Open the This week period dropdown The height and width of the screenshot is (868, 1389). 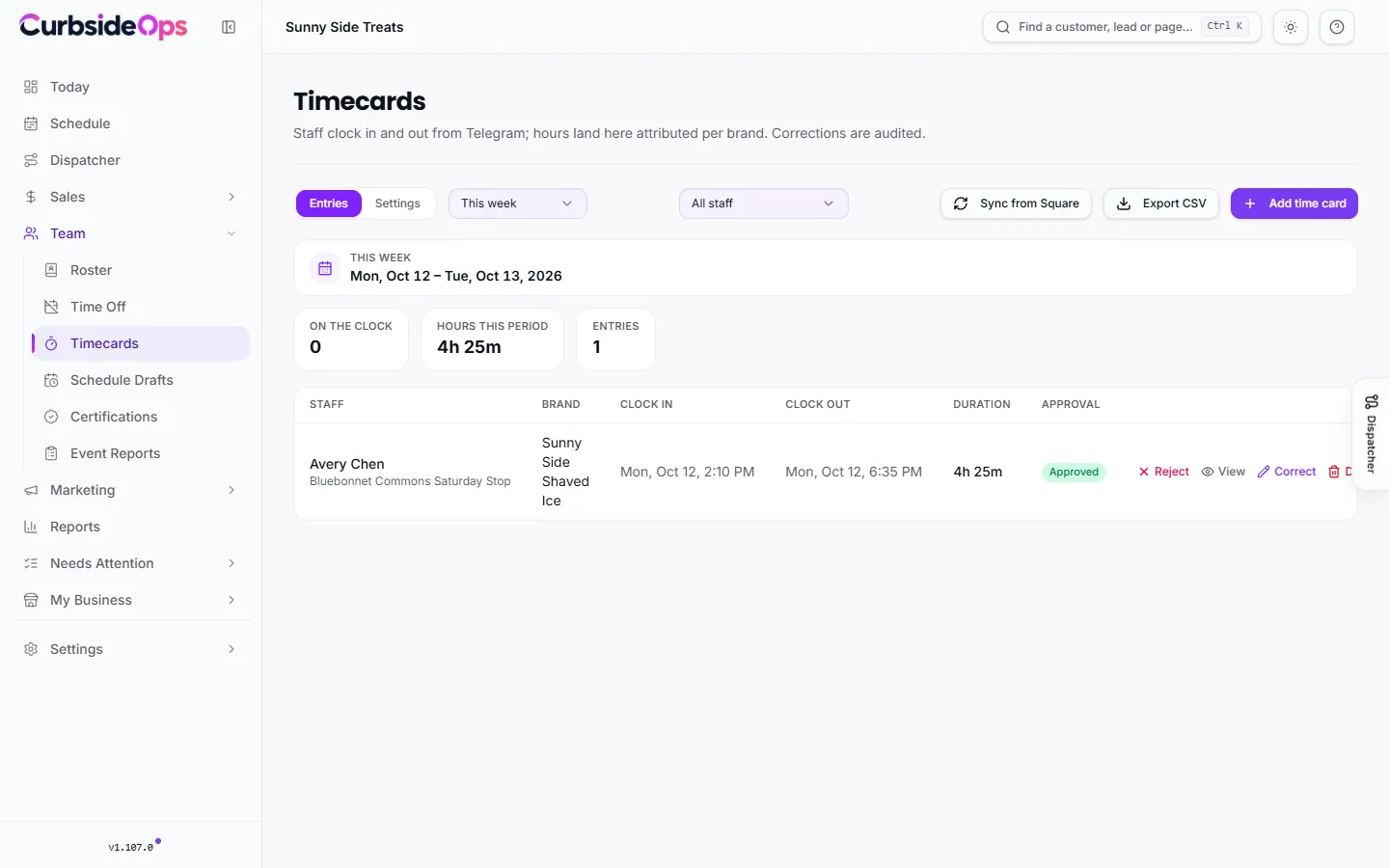(x=518, y=203)
